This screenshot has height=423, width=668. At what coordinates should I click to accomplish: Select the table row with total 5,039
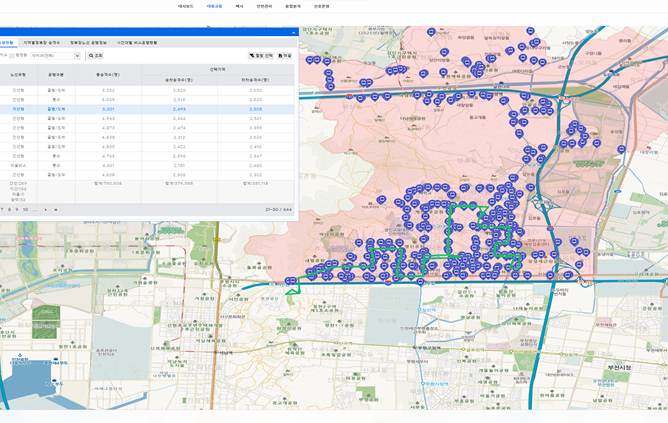click(x=147, y=100)
